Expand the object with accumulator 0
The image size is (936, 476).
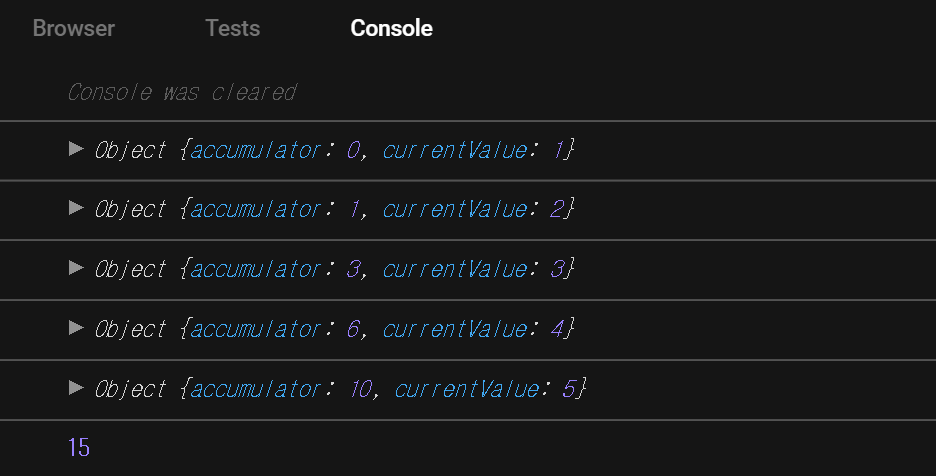(x=76, y=148)
